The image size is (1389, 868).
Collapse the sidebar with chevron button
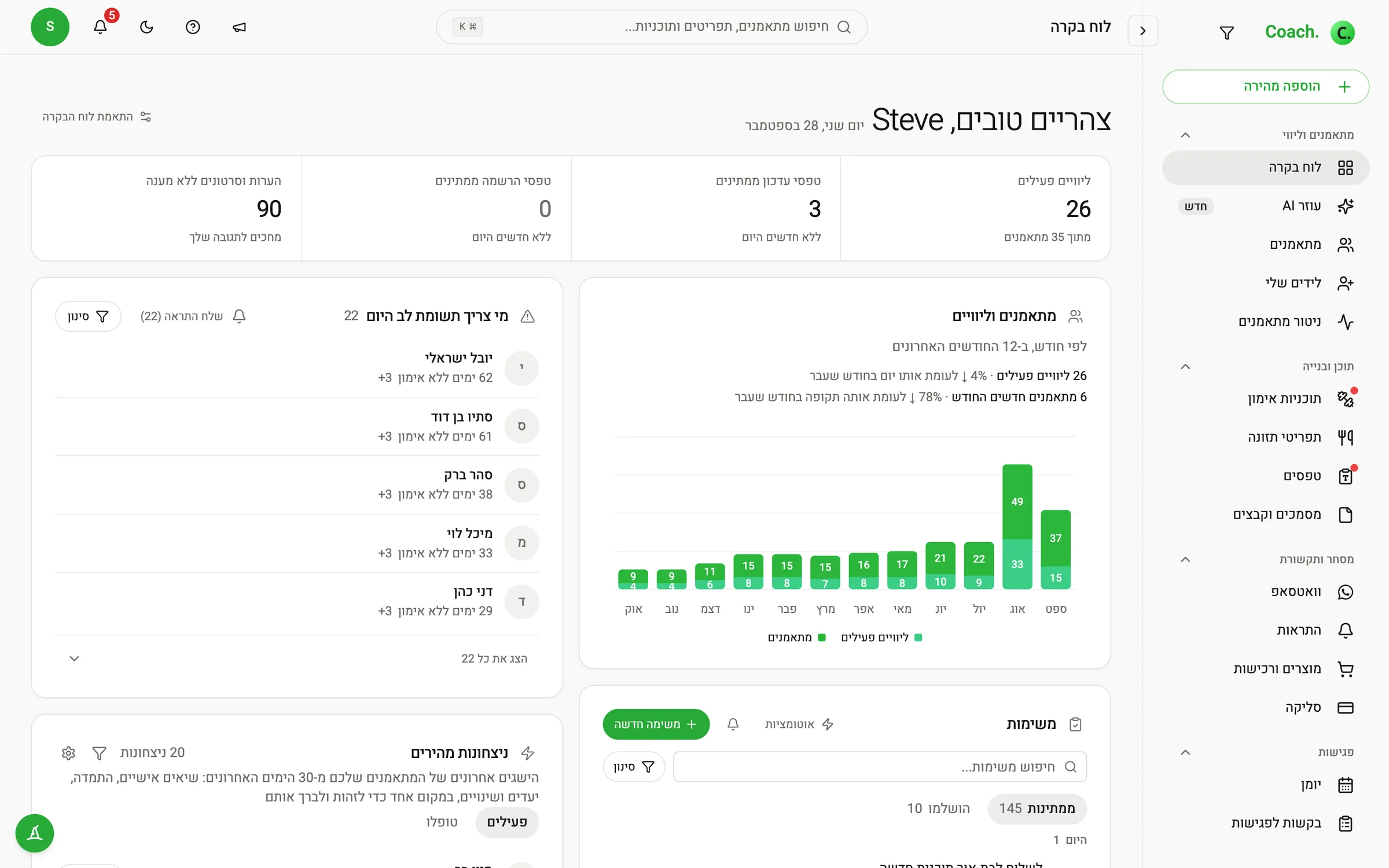(1142, 31)
